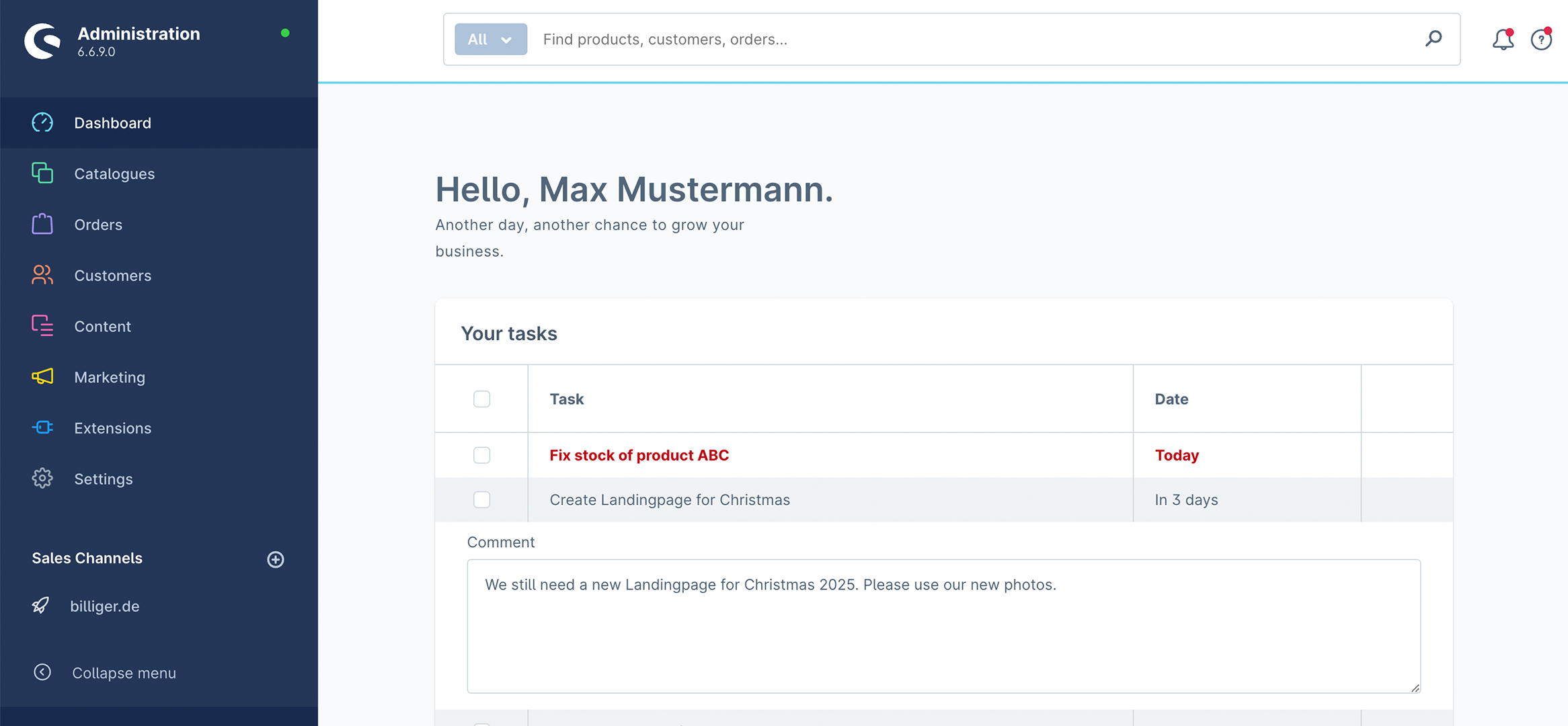Open the billiger.de sales channel
This screenshot has width=1568, height=726.
click(x=105, y=606)
